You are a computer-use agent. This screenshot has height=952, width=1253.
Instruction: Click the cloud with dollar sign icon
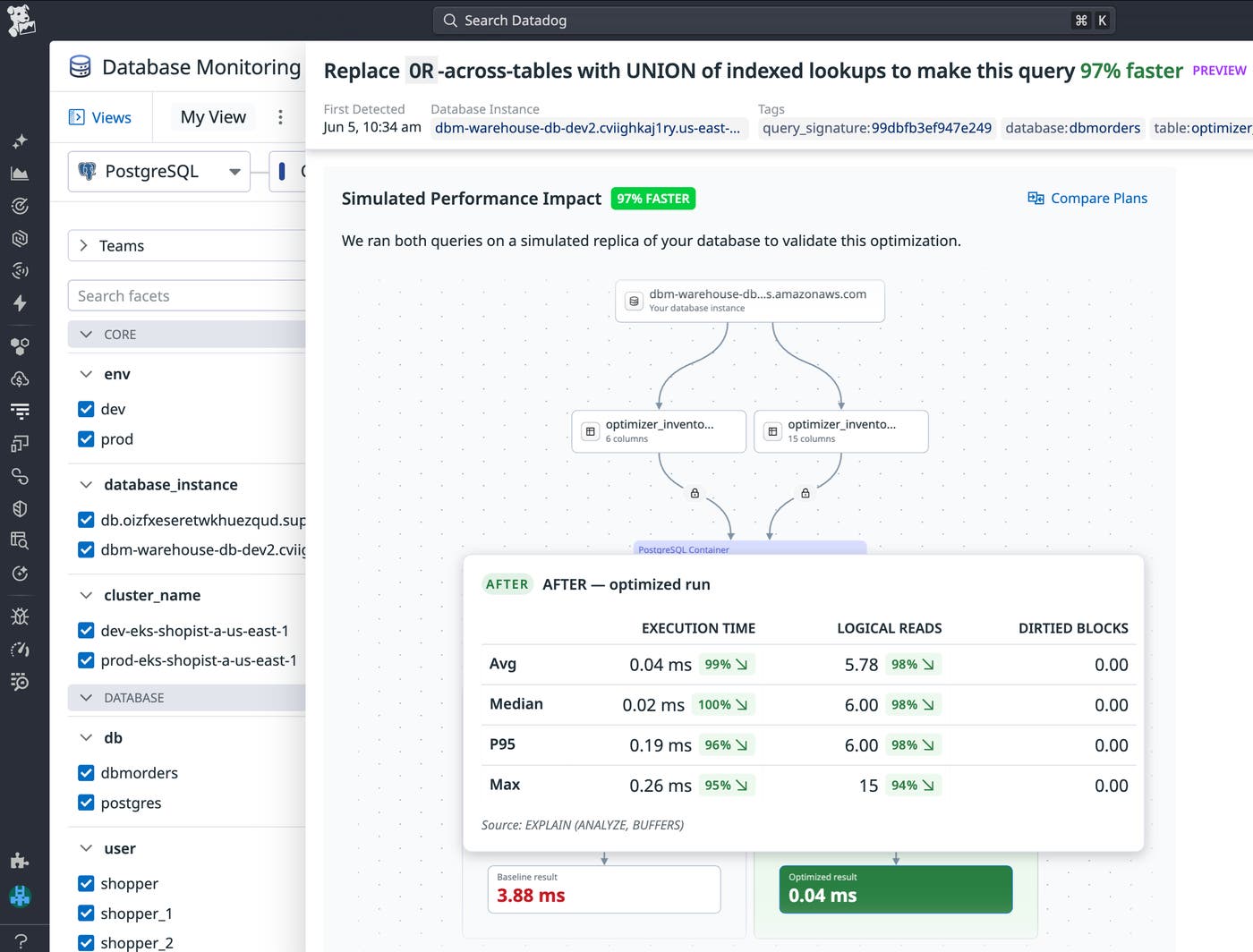20,378
